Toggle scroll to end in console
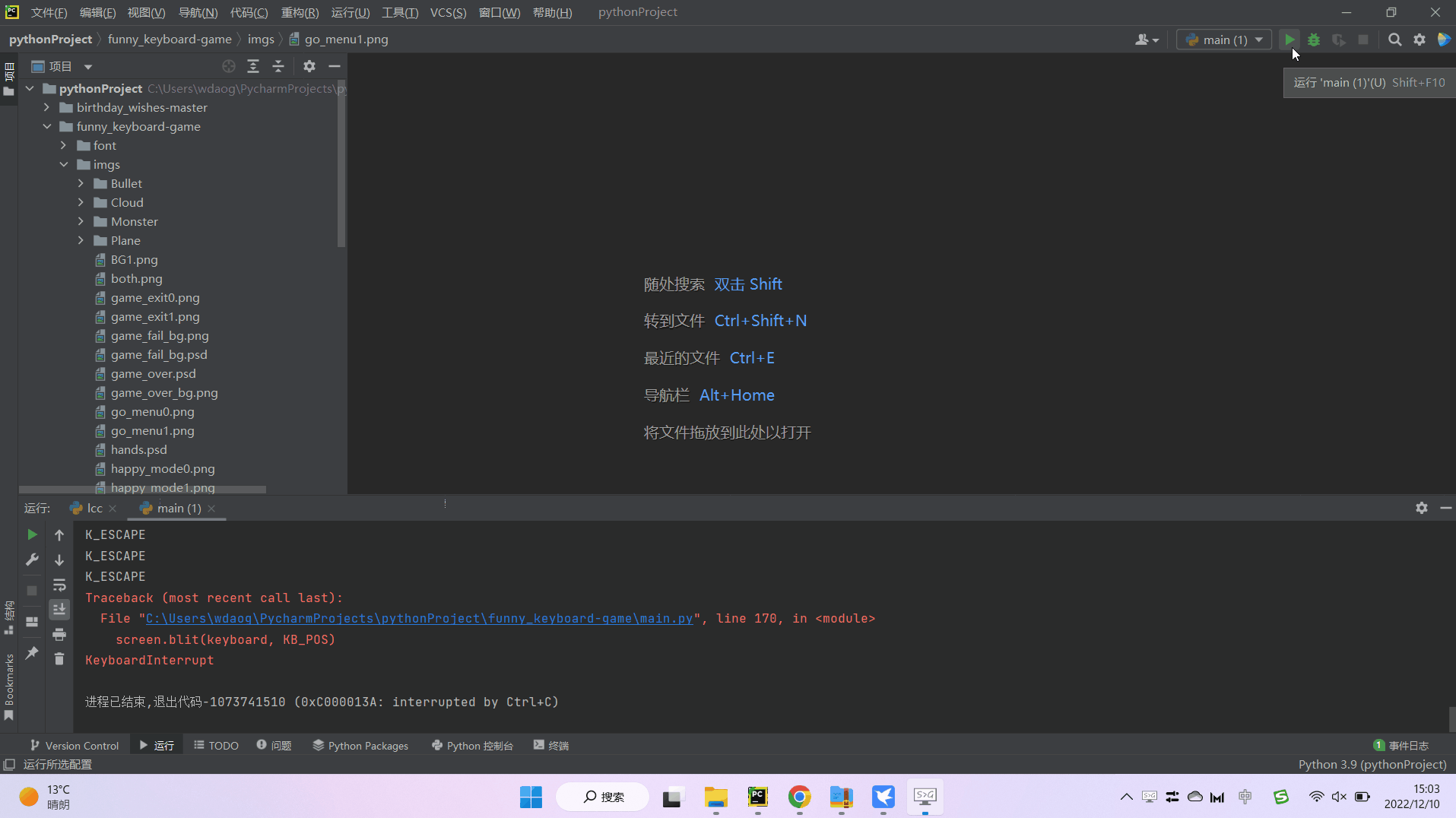Screen dimensions: 1456x818 pyautogui.click(x=59, y=609)
